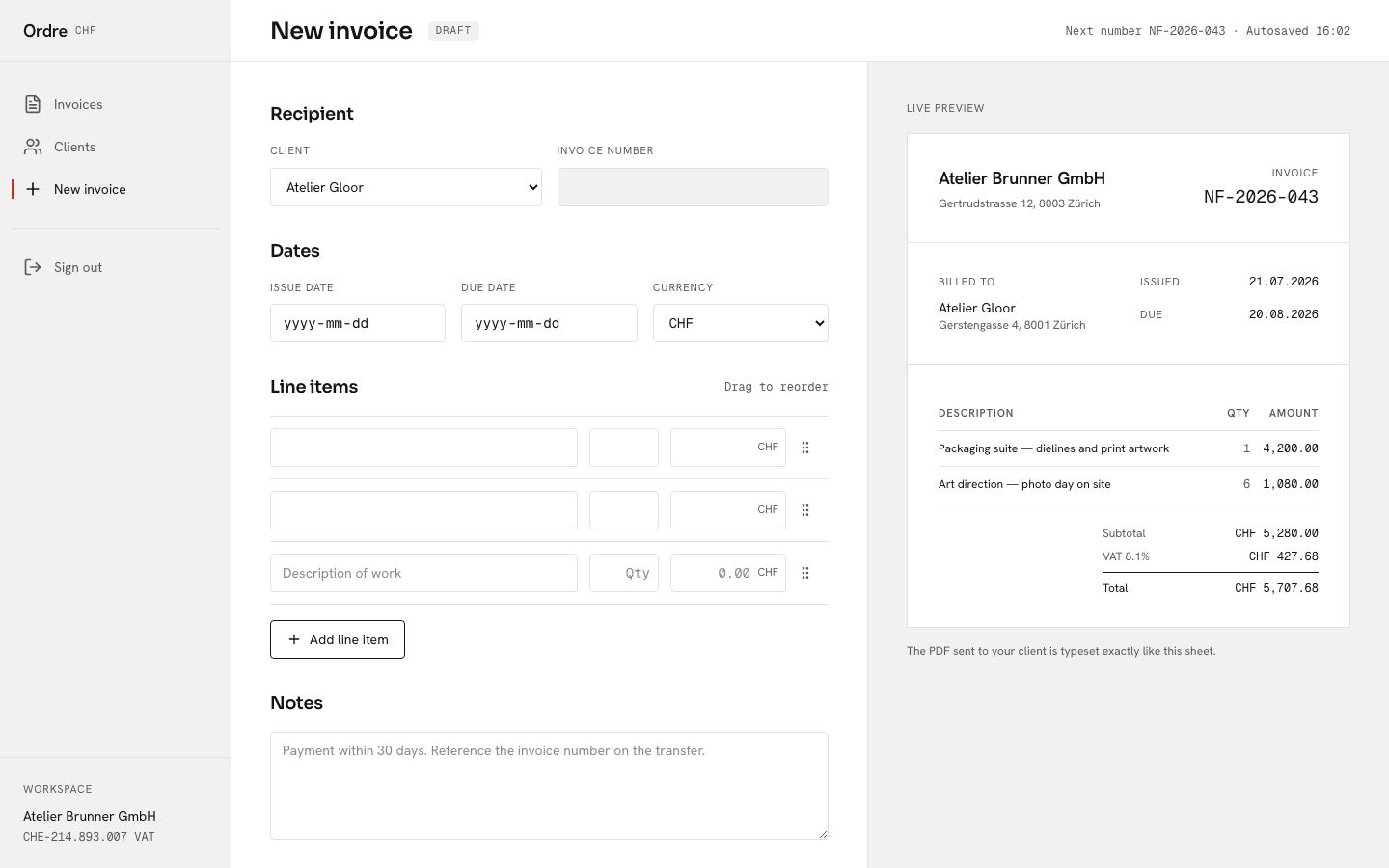Focus the Invoice number field
1389x868 pixels.
coord(693,187)
